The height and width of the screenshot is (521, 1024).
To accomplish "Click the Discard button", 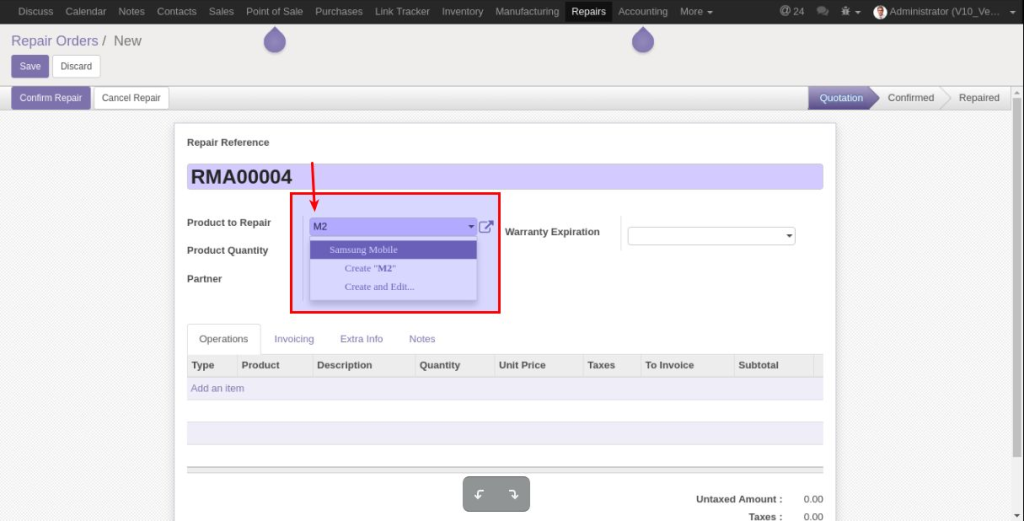I will [x=76, y=66].
